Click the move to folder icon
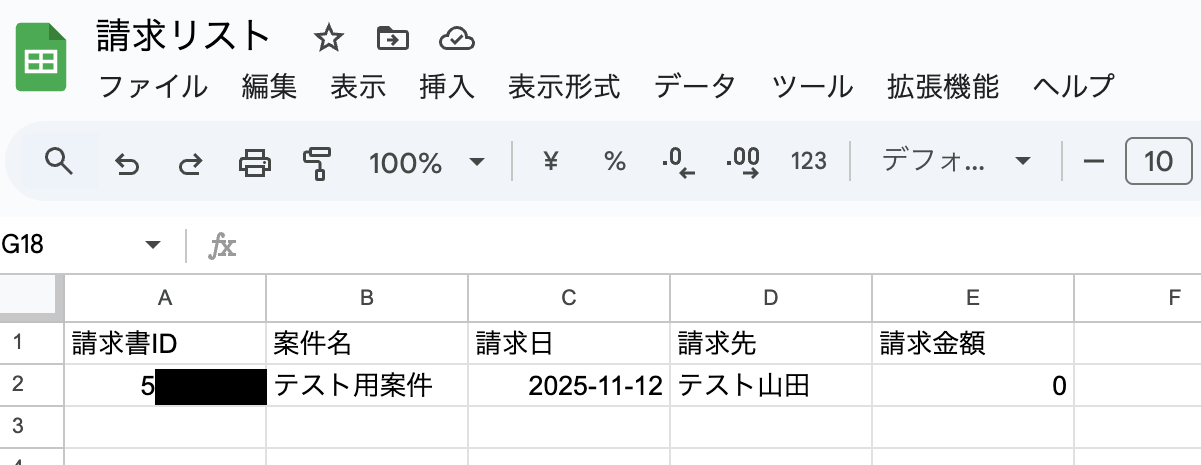 392,39
